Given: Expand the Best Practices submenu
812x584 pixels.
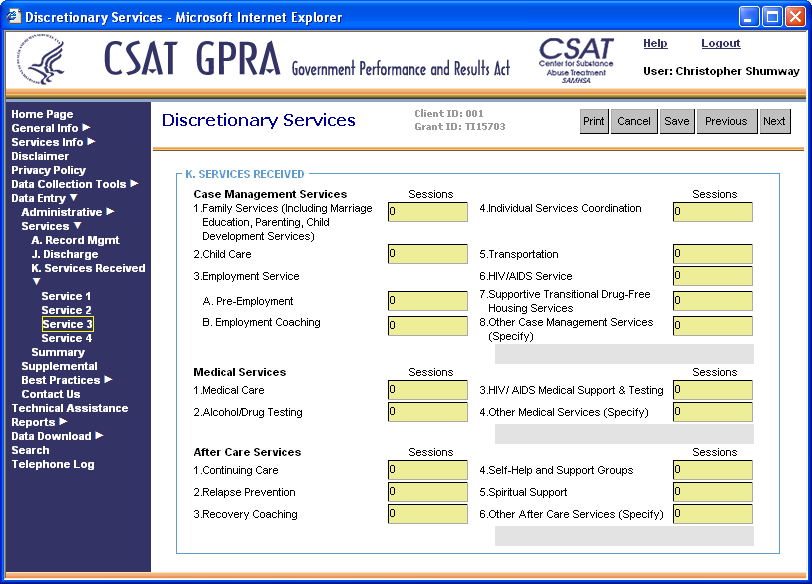Looking at the screenshot, I should (108, 380).
